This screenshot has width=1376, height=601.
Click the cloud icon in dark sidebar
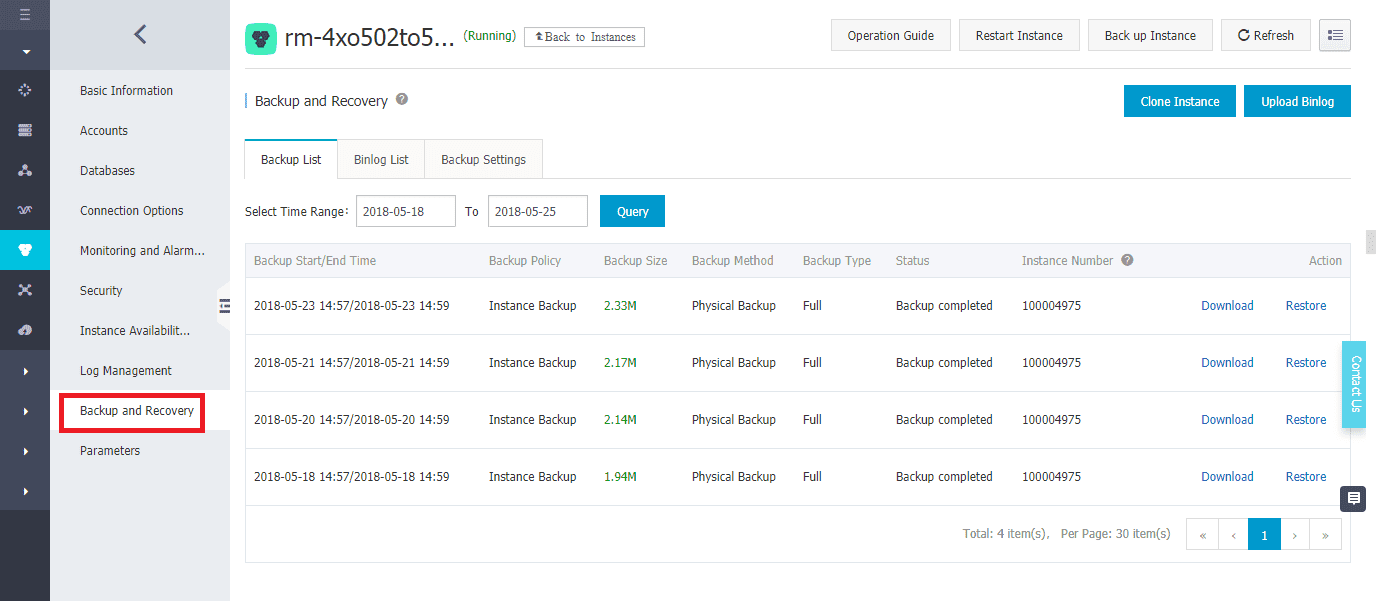point(25,330)
